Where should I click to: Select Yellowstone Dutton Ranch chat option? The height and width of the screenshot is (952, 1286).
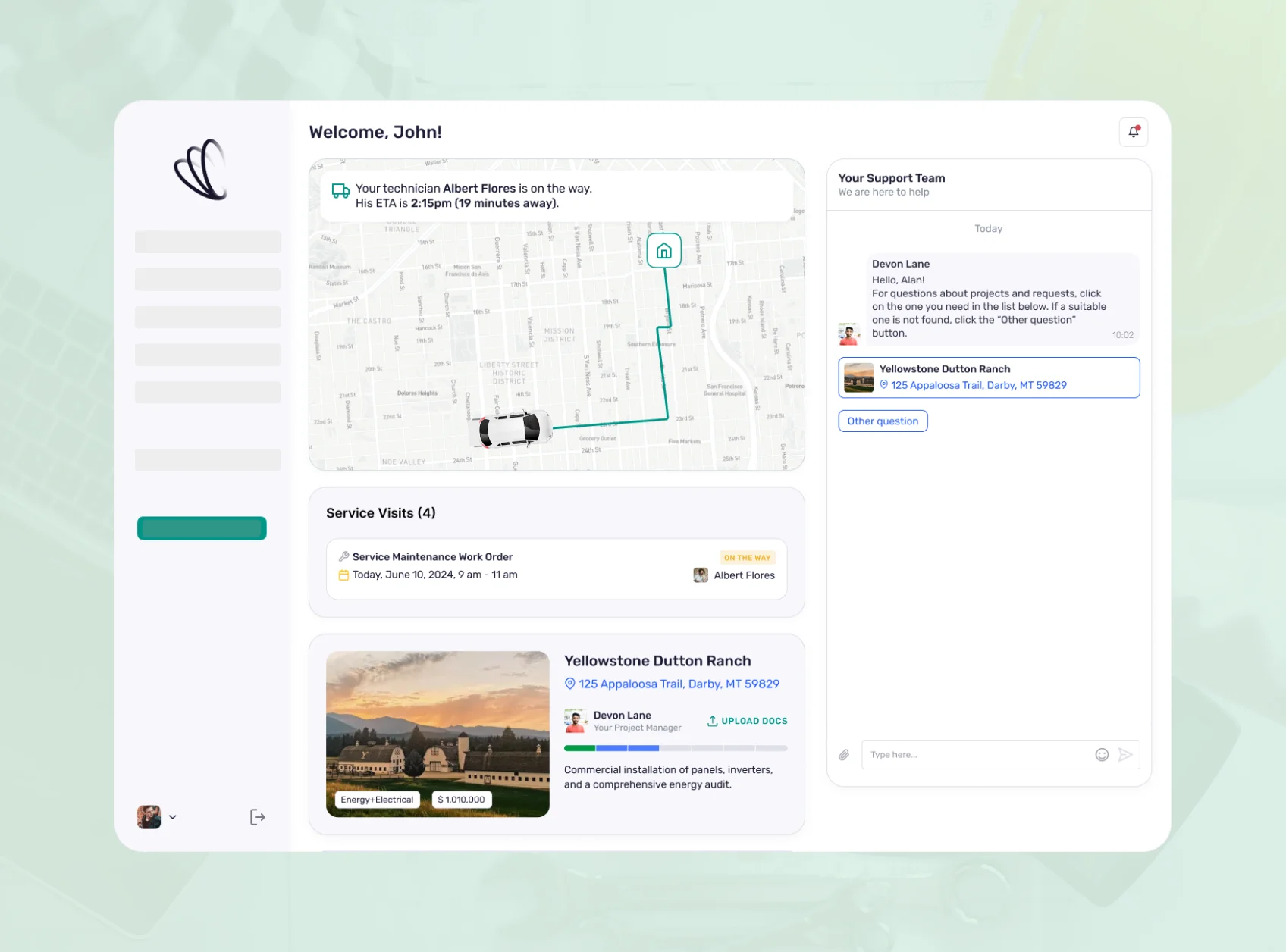click(989, 377)
